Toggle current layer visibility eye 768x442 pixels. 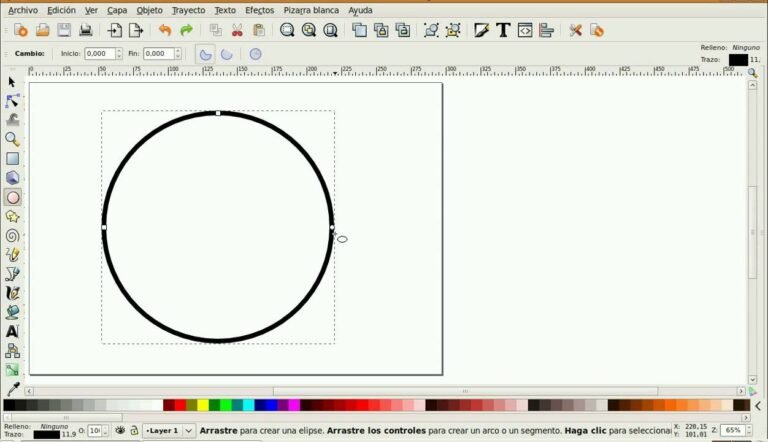click(x=120, y=430)
